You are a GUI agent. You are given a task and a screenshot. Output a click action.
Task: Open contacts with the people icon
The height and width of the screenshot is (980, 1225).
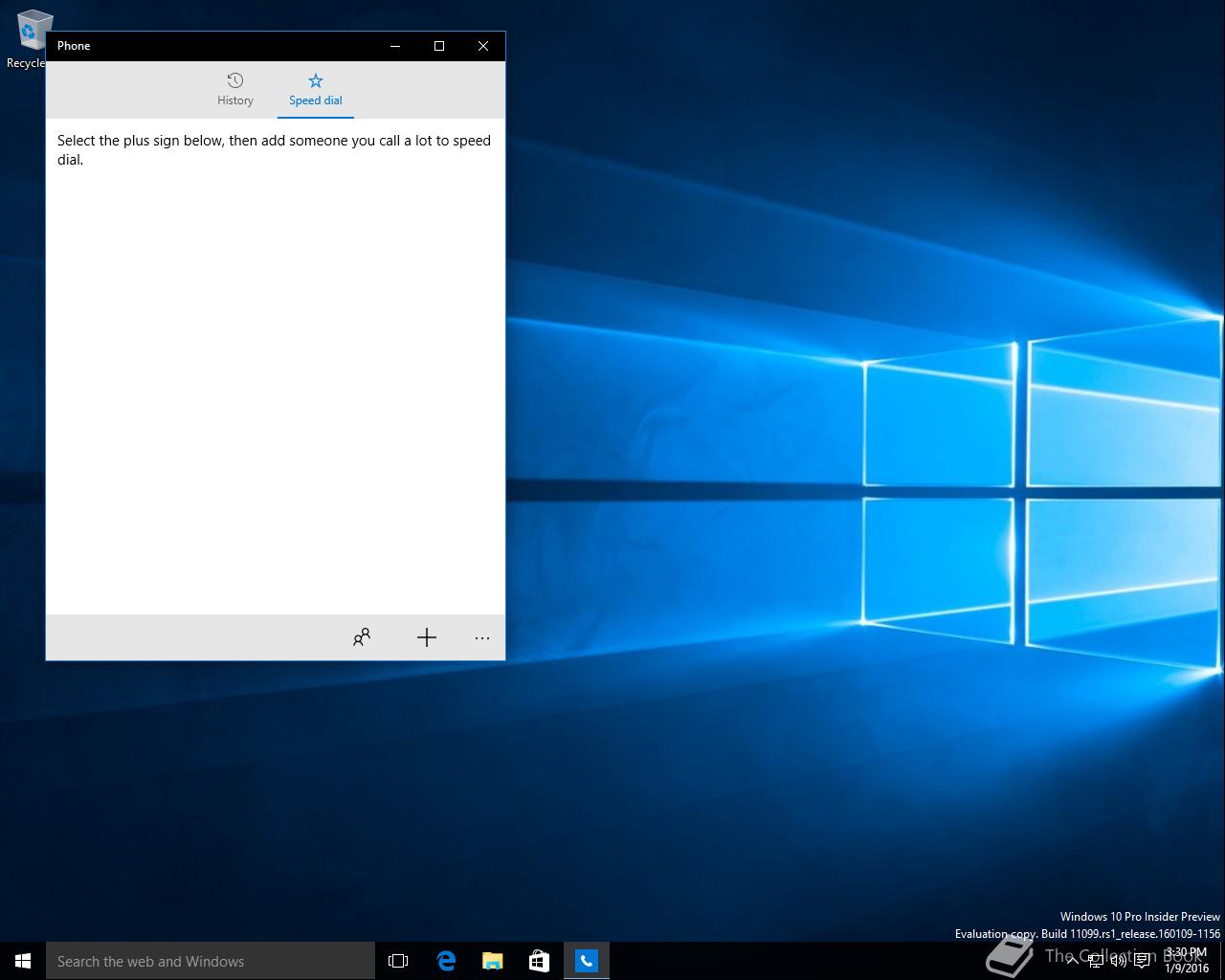[362, 637]
